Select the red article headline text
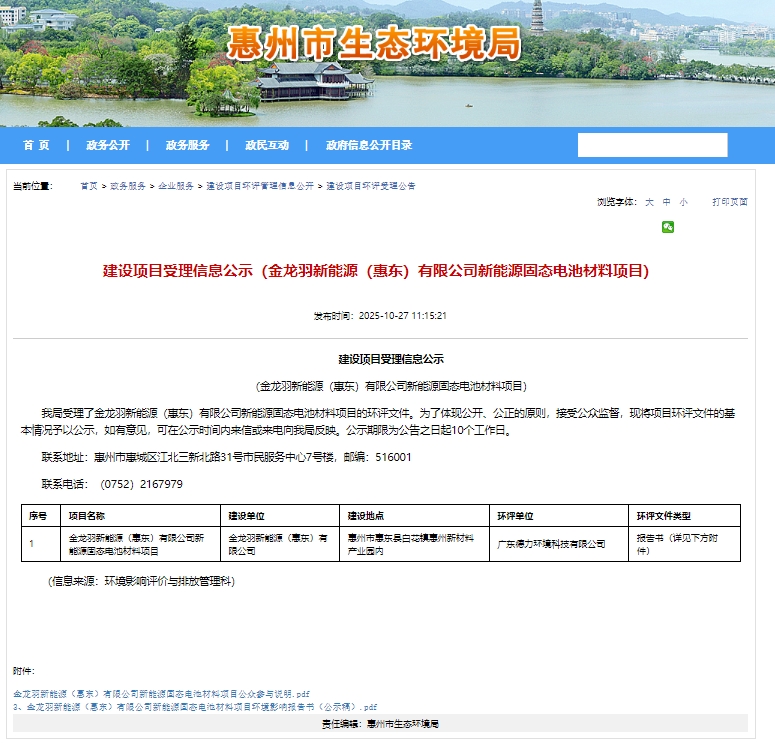Viewport: 775px width, 744px height. point(376,270)
